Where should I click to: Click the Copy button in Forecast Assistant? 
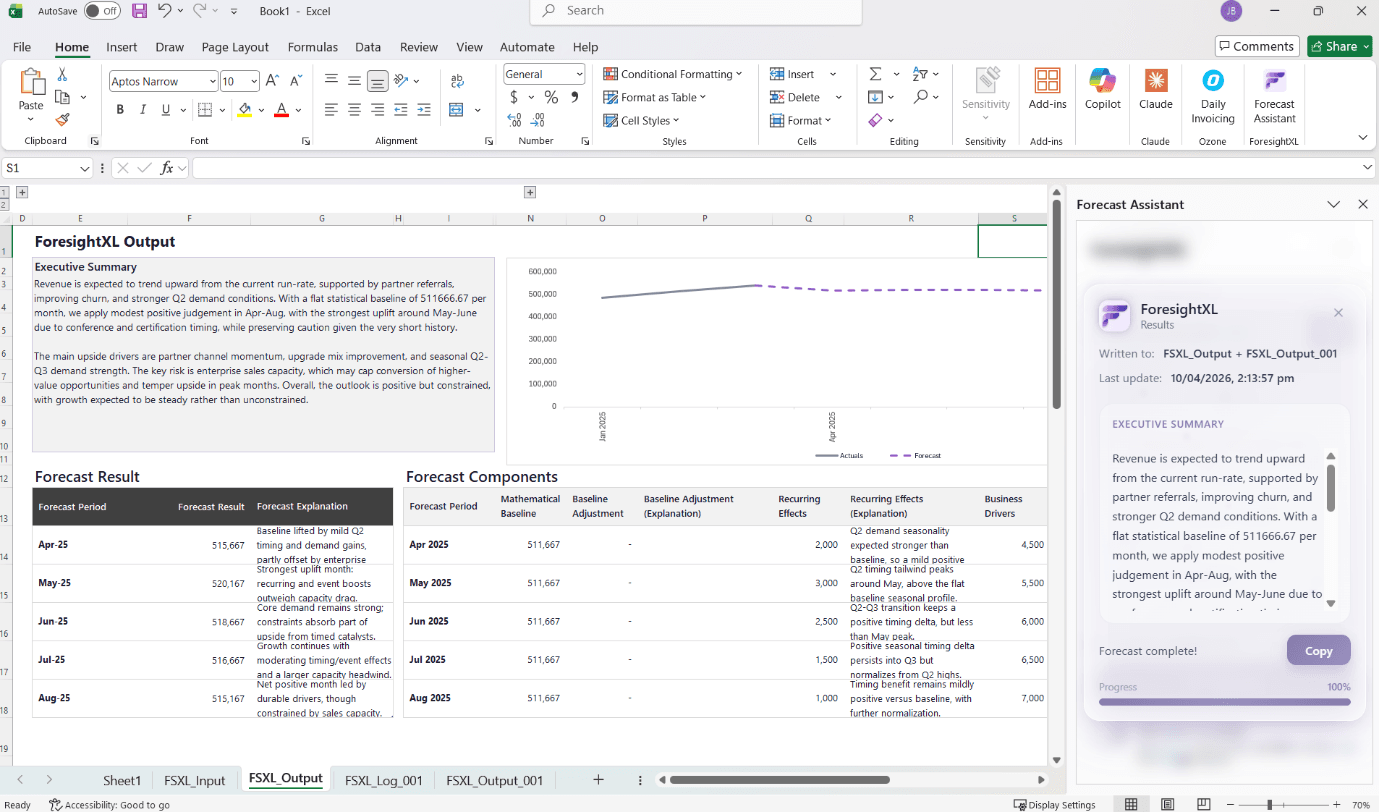(x=1318, y=651)
